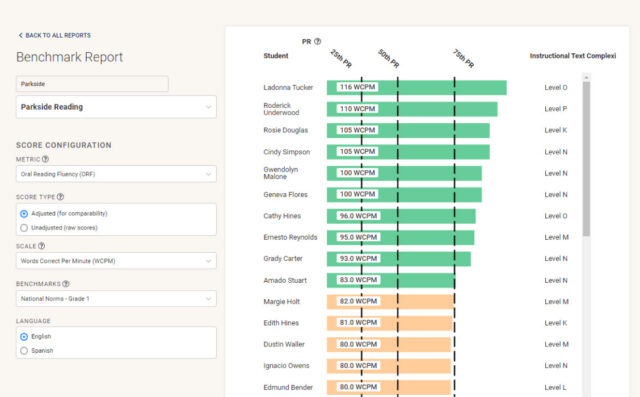Expand the Oral Reading Fluency metric dropdown

[116, 174]
